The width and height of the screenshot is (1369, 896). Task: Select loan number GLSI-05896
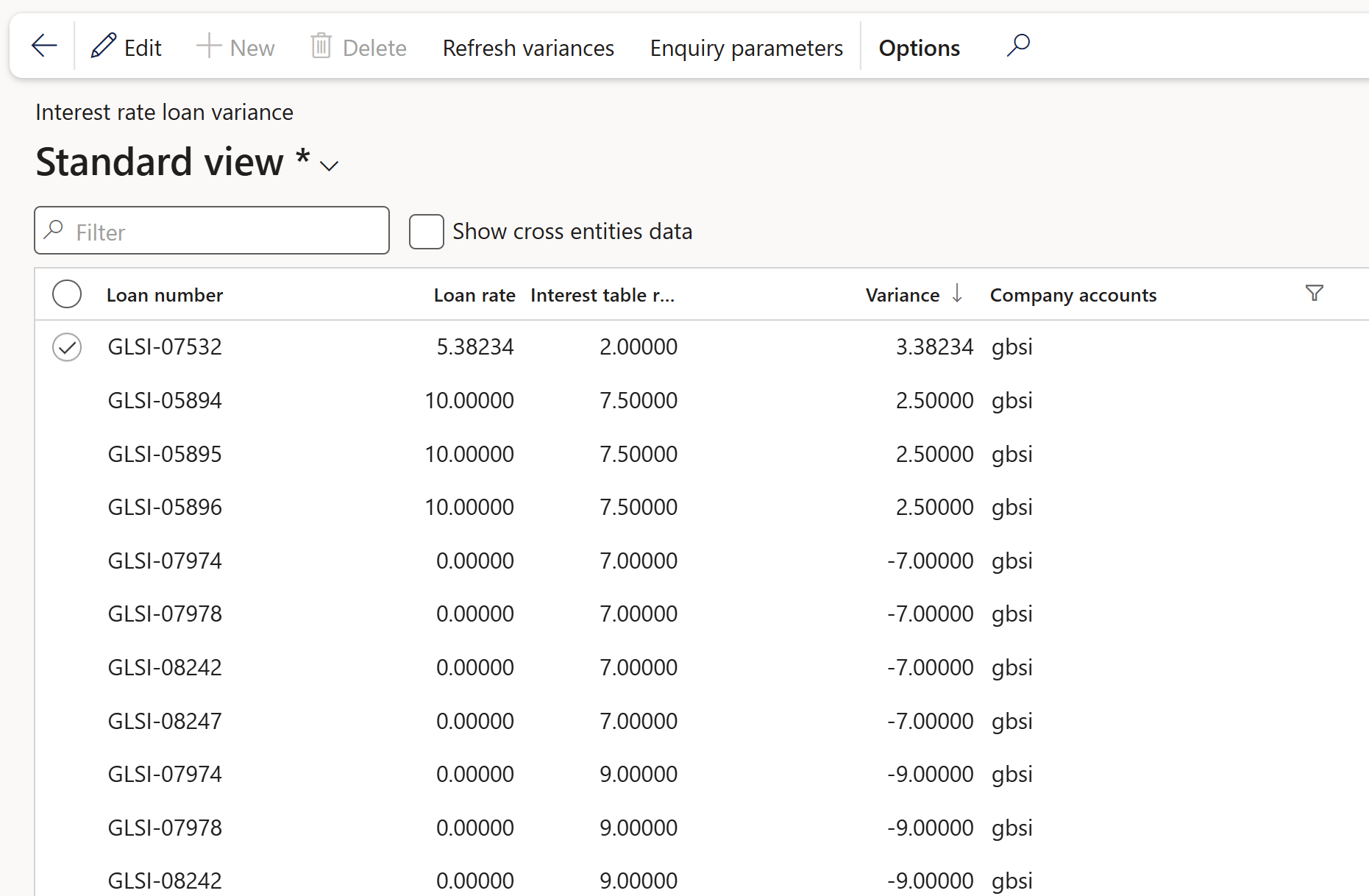[x=165, y=507]
